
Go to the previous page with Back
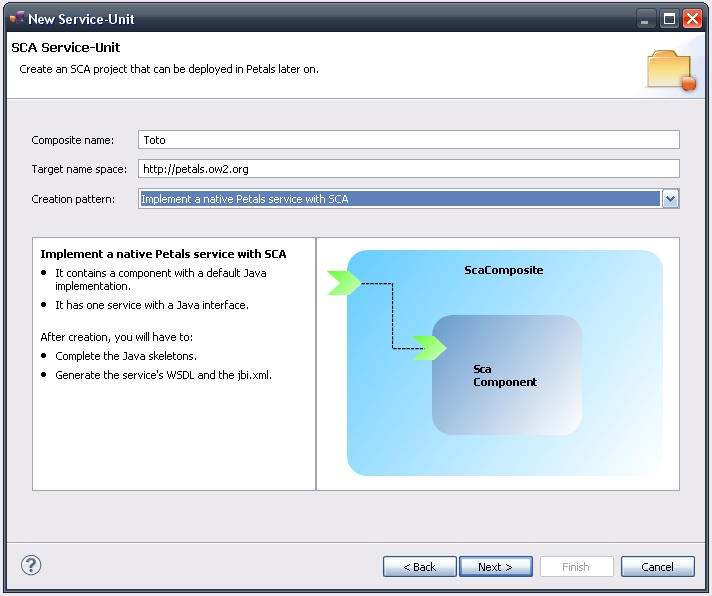coord(419,567)
